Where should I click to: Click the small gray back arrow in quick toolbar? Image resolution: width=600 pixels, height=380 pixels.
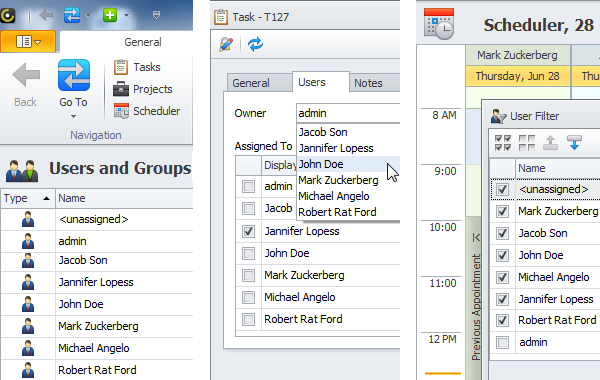pyautogui.click(x=46, y=15)
